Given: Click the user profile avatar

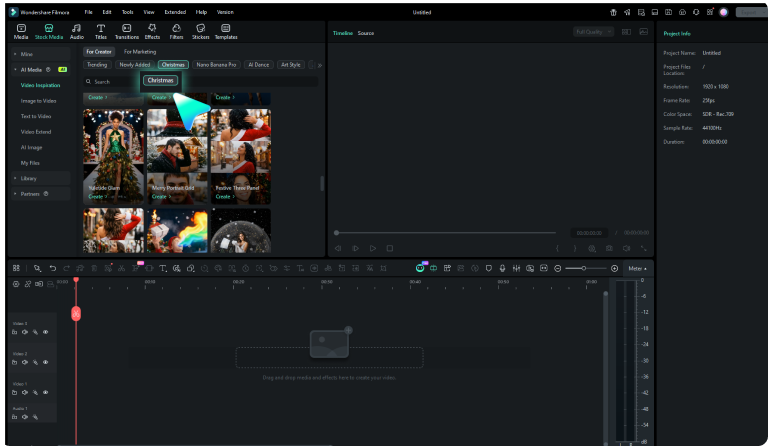Looking at the screenshot, I should pos(723,12).
